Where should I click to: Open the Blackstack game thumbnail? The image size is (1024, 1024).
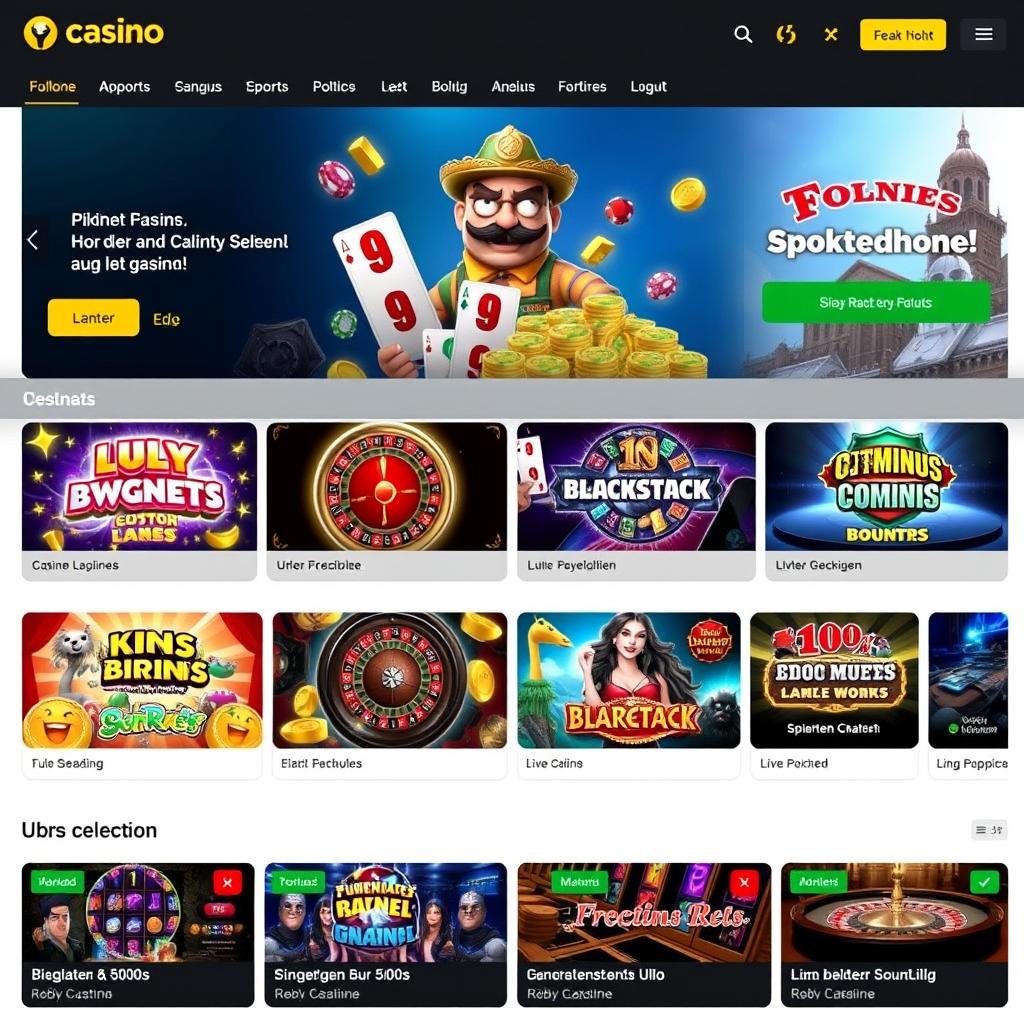636,487
